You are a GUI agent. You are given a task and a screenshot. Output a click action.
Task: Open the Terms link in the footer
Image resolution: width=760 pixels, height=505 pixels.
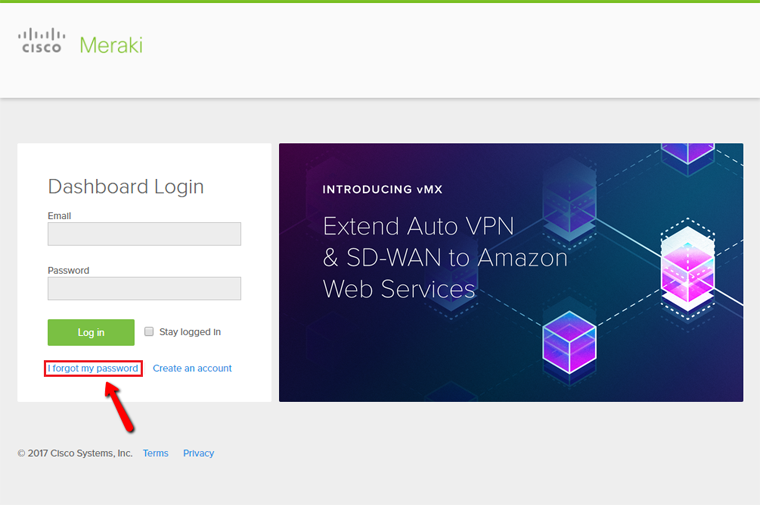coord(156,453)
